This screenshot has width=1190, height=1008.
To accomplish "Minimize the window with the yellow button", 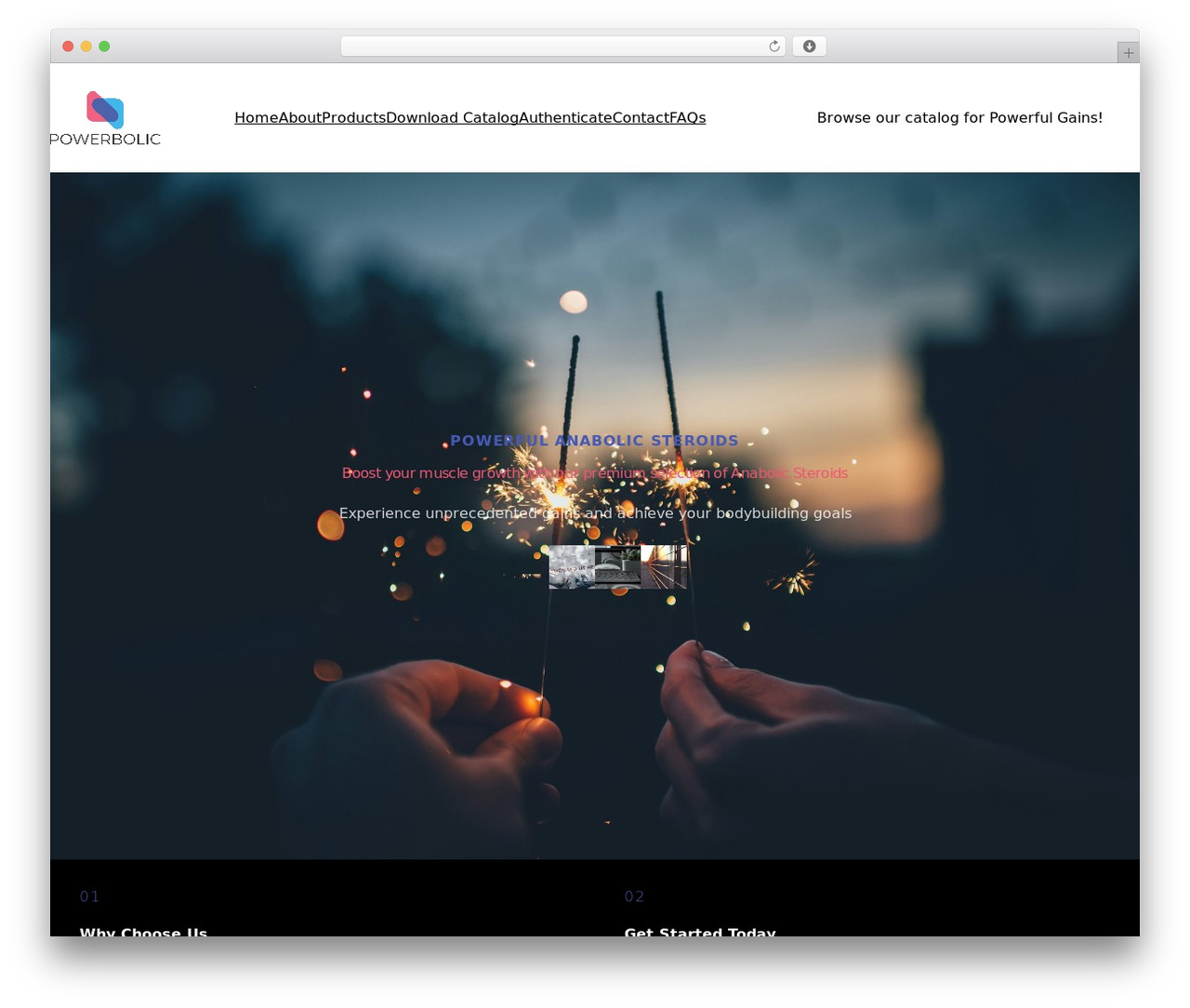I will (86, 46).
